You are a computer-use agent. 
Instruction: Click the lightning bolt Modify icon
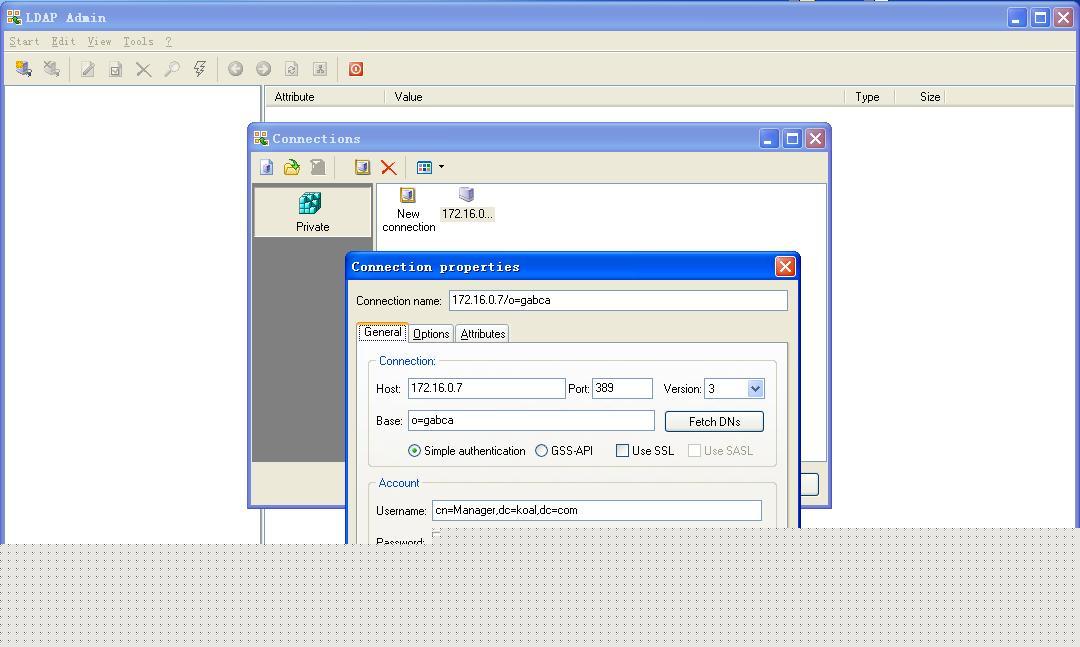(200, 69)
